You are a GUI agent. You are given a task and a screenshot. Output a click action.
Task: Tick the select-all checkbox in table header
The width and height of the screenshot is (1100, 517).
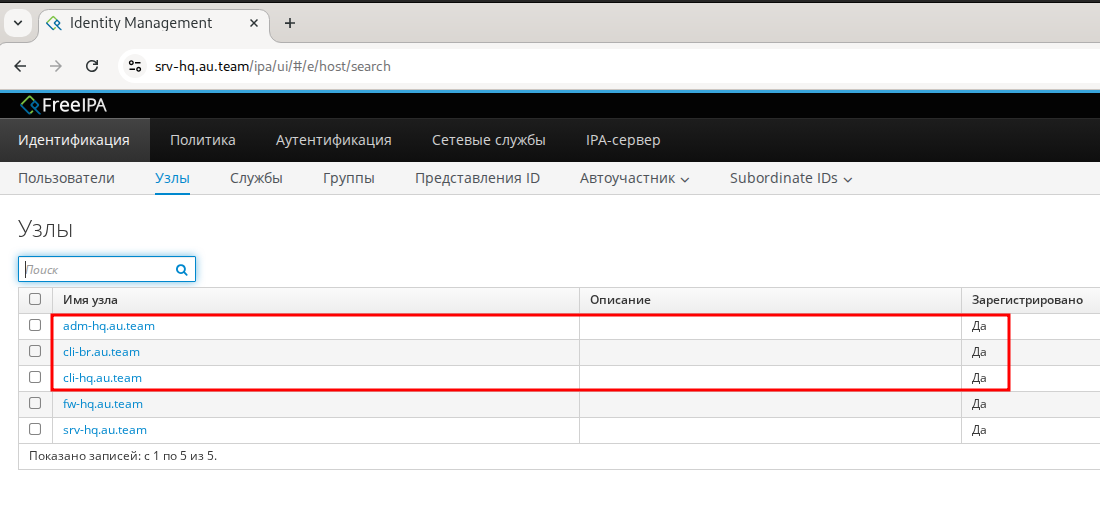pos(35,299)
